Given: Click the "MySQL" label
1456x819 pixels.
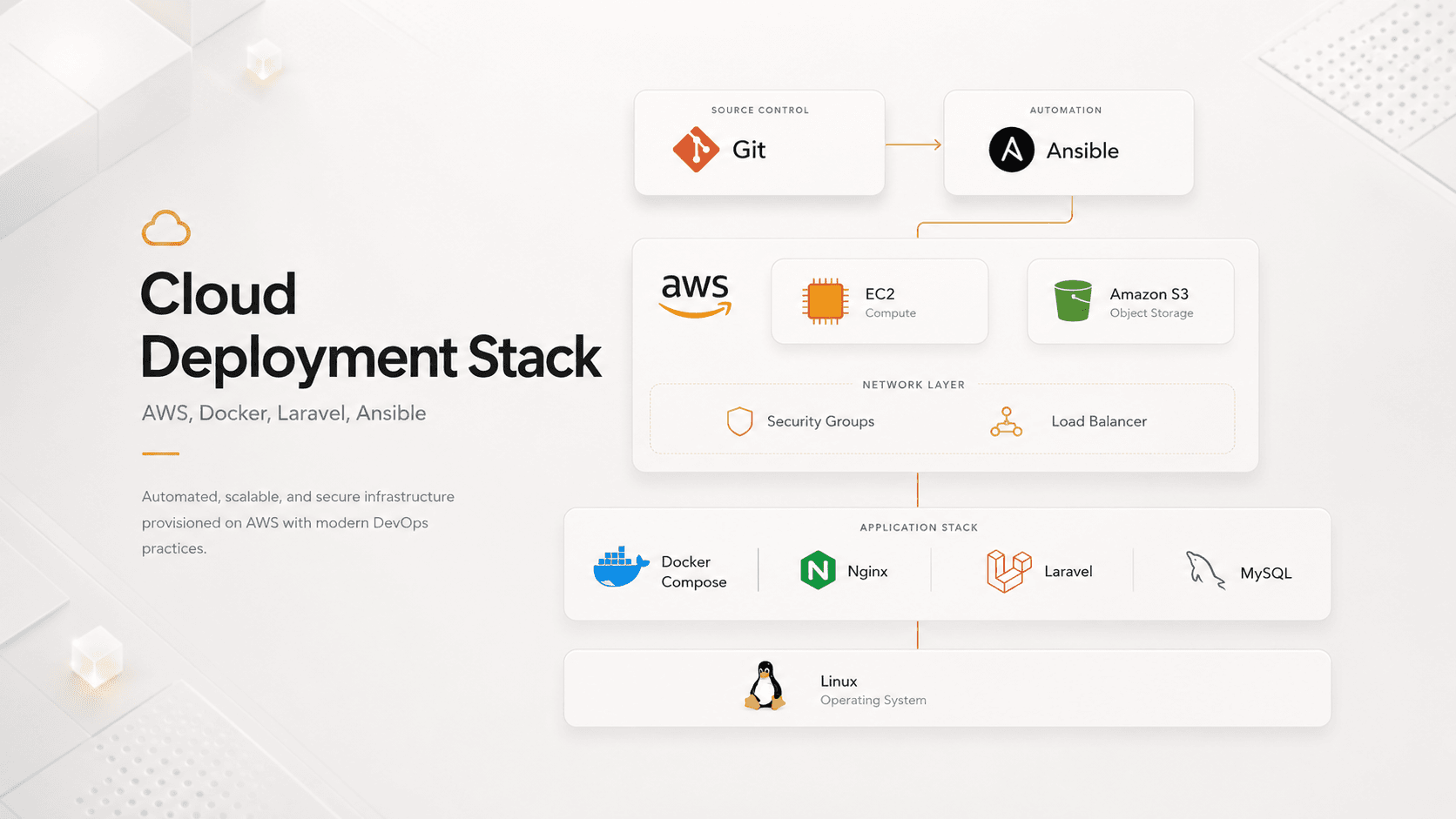Looking at the screenshot, I should pyautogui.click(x=1265, y=574).
